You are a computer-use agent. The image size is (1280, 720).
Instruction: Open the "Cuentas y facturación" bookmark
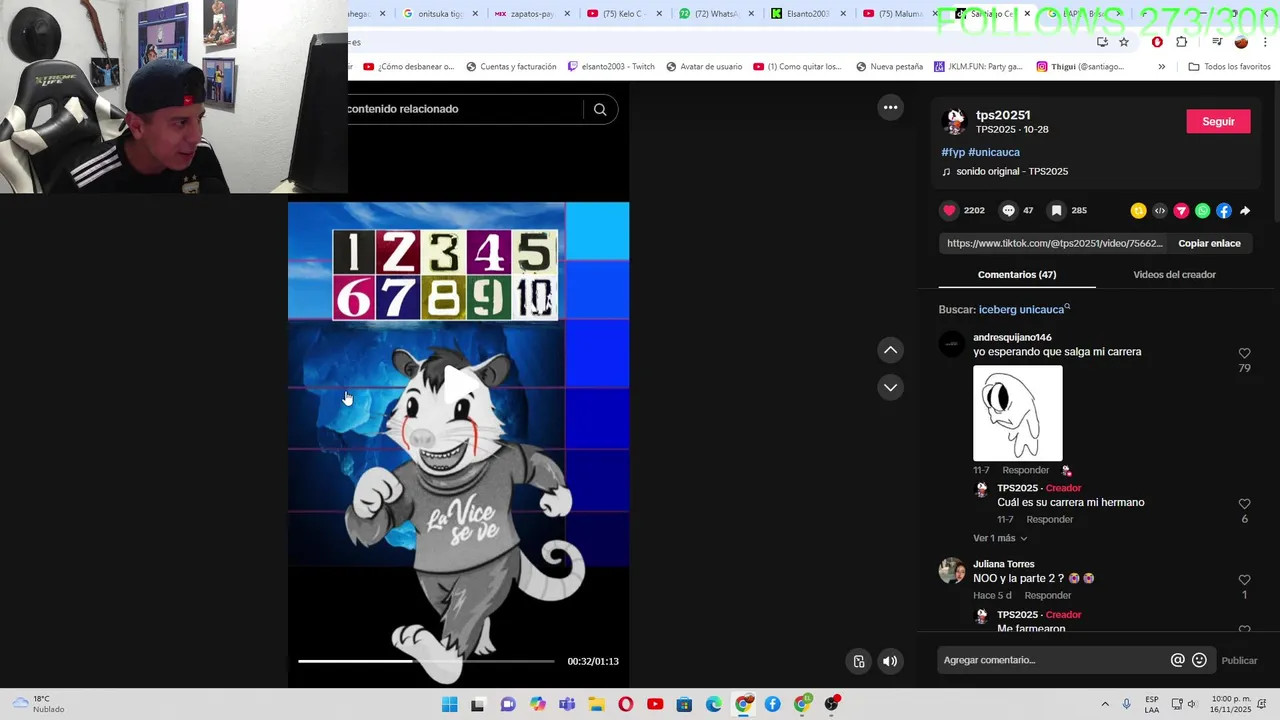point(511,67)
